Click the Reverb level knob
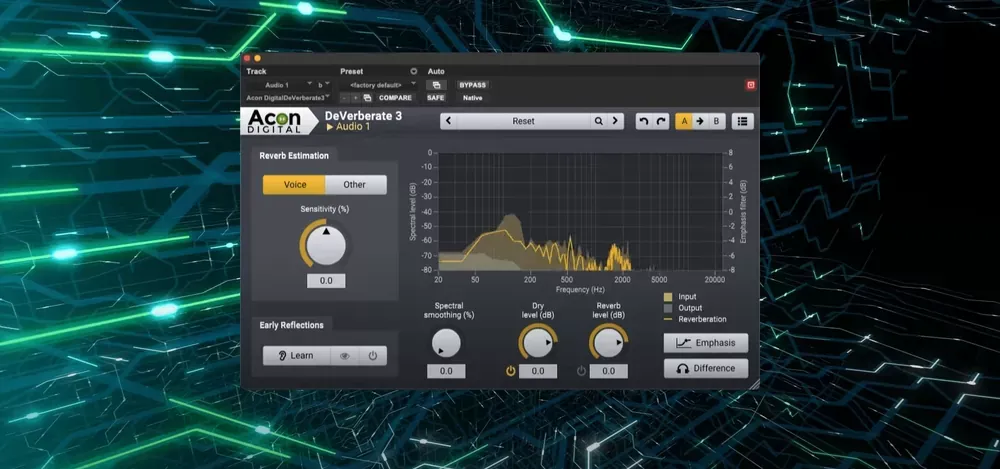 pos(608,343)
